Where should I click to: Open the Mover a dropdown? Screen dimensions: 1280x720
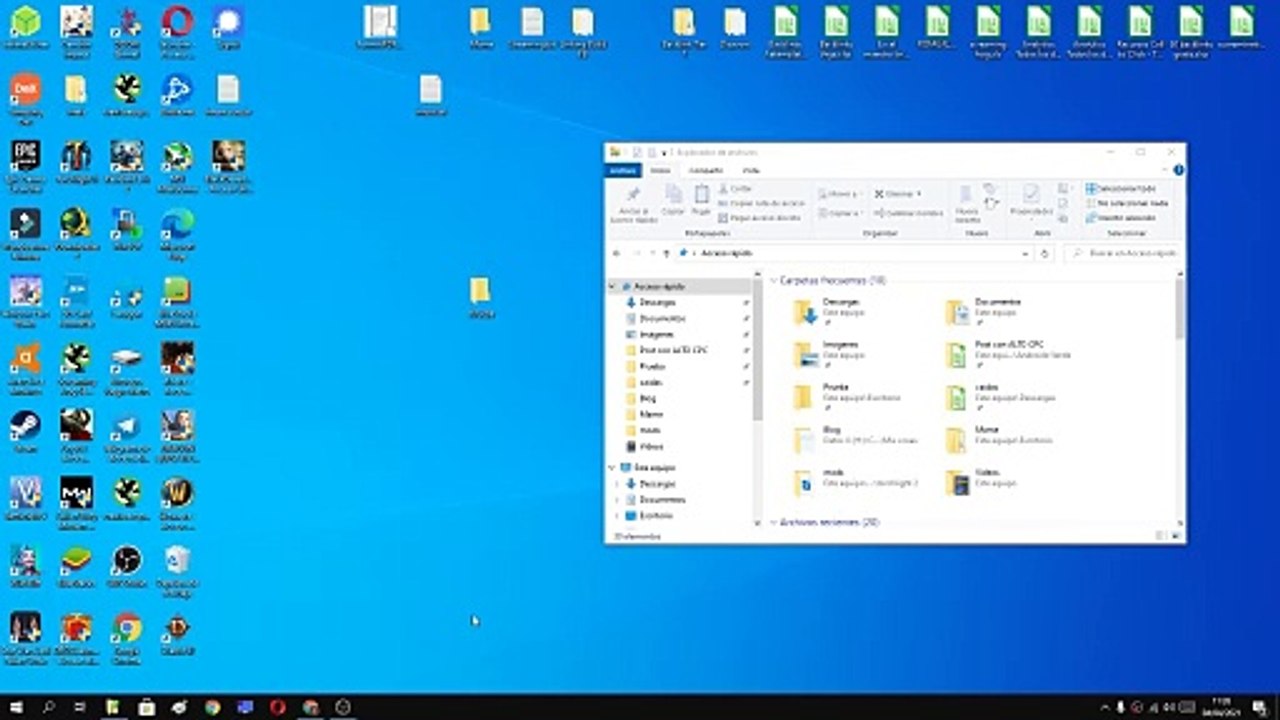[840, 194]
